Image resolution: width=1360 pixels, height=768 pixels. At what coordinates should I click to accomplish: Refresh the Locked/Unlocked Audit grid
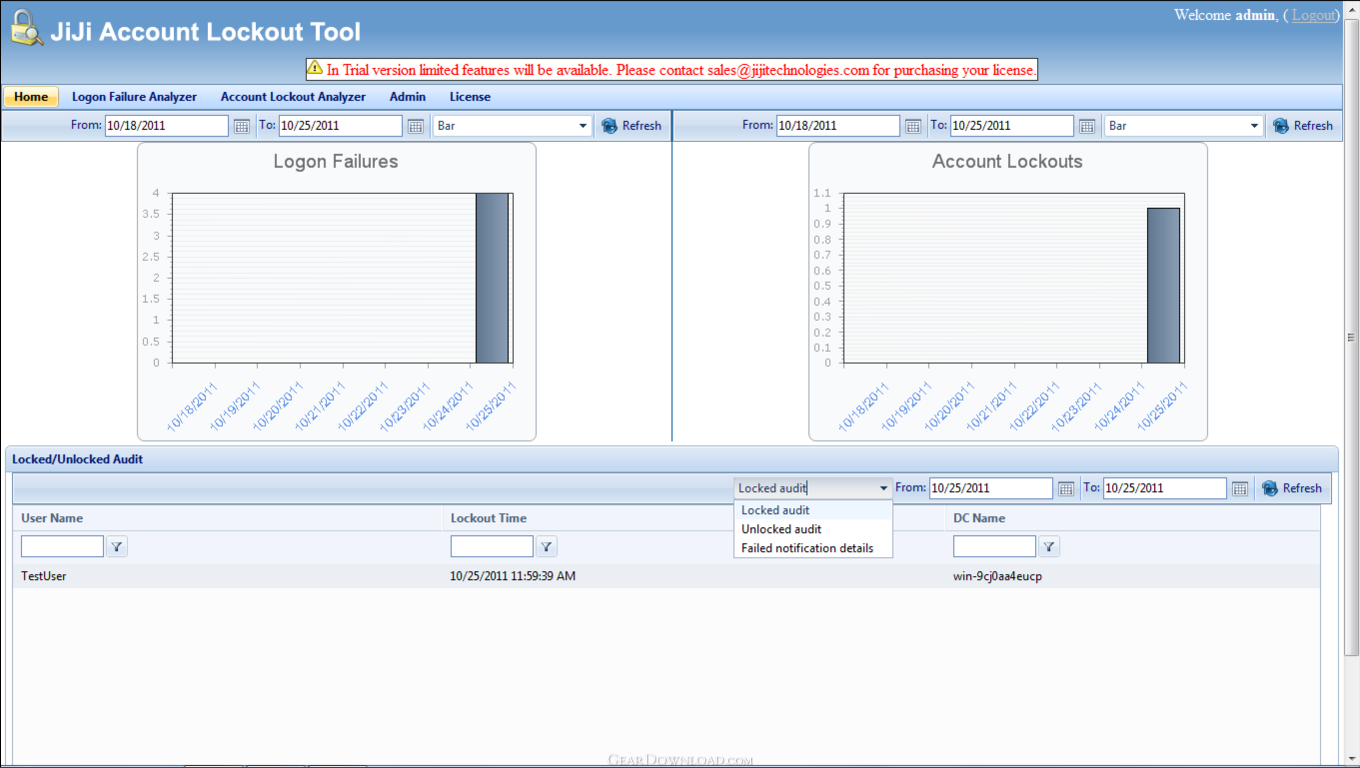(1292, 488)
